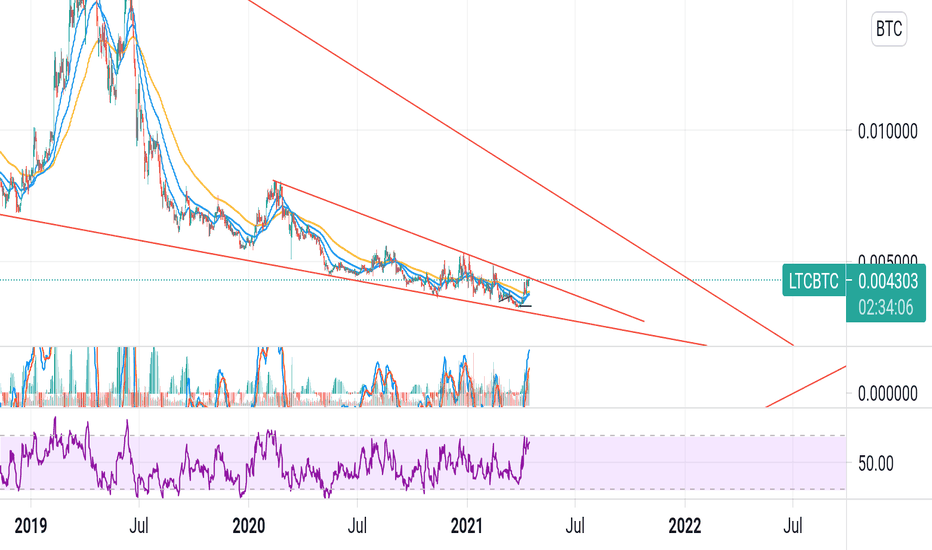Click the Jul label between 2019 and 2020
The height and width of the screenshot is (550, 932).
(x=138, y=526)
